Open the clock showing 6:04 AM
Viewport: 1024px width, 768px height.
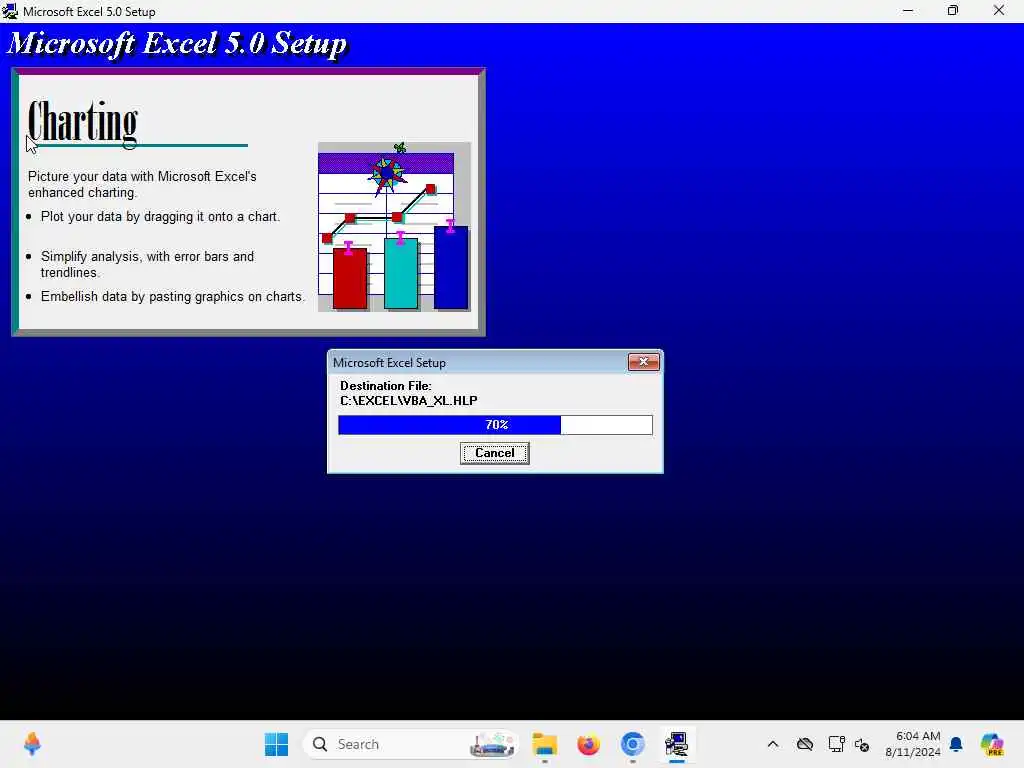[913, 744]
